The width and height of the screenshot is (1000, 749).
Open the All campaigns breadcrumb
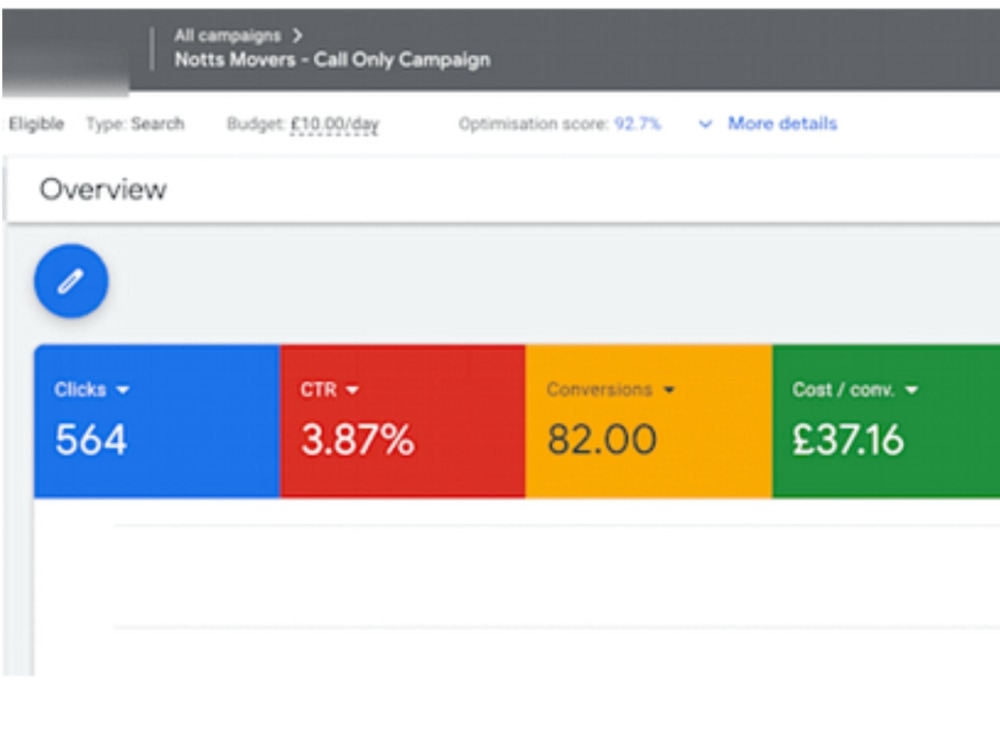(228, 36)
